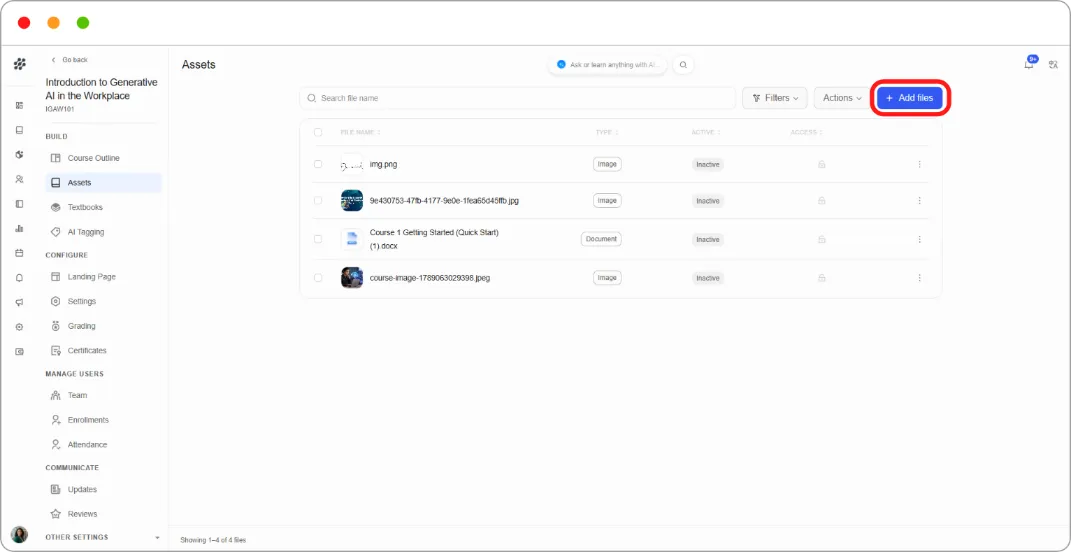Click the user avatar at bottom left

click(19, 534)
